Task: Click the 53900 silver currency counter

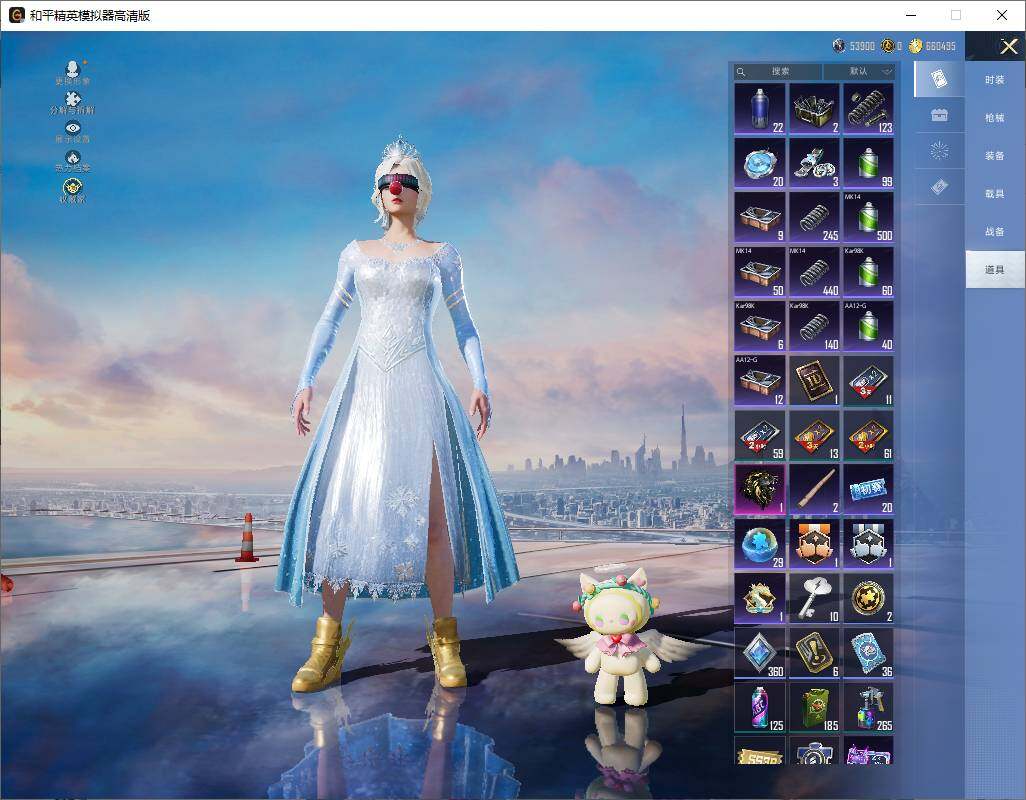Action: (853, 46)
